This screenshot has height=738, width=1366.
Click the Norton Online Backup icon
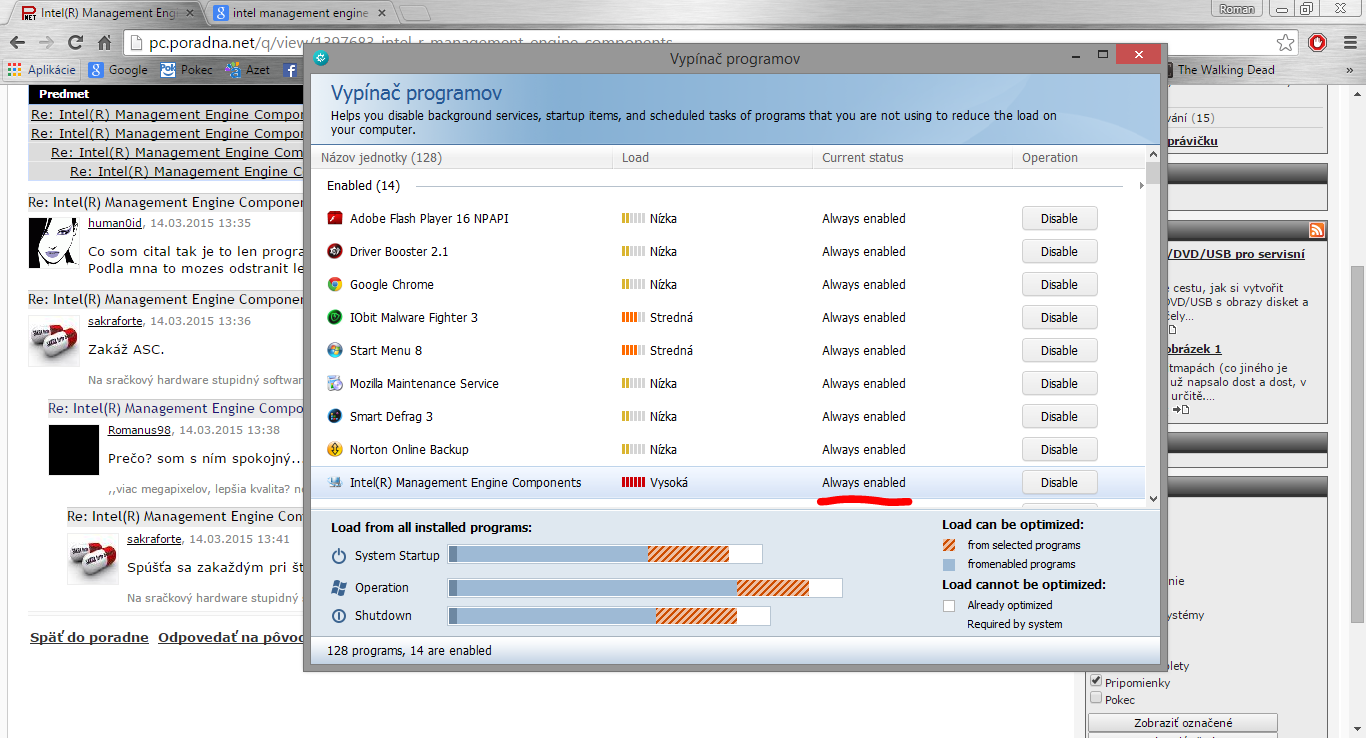[x=335, y=449]
